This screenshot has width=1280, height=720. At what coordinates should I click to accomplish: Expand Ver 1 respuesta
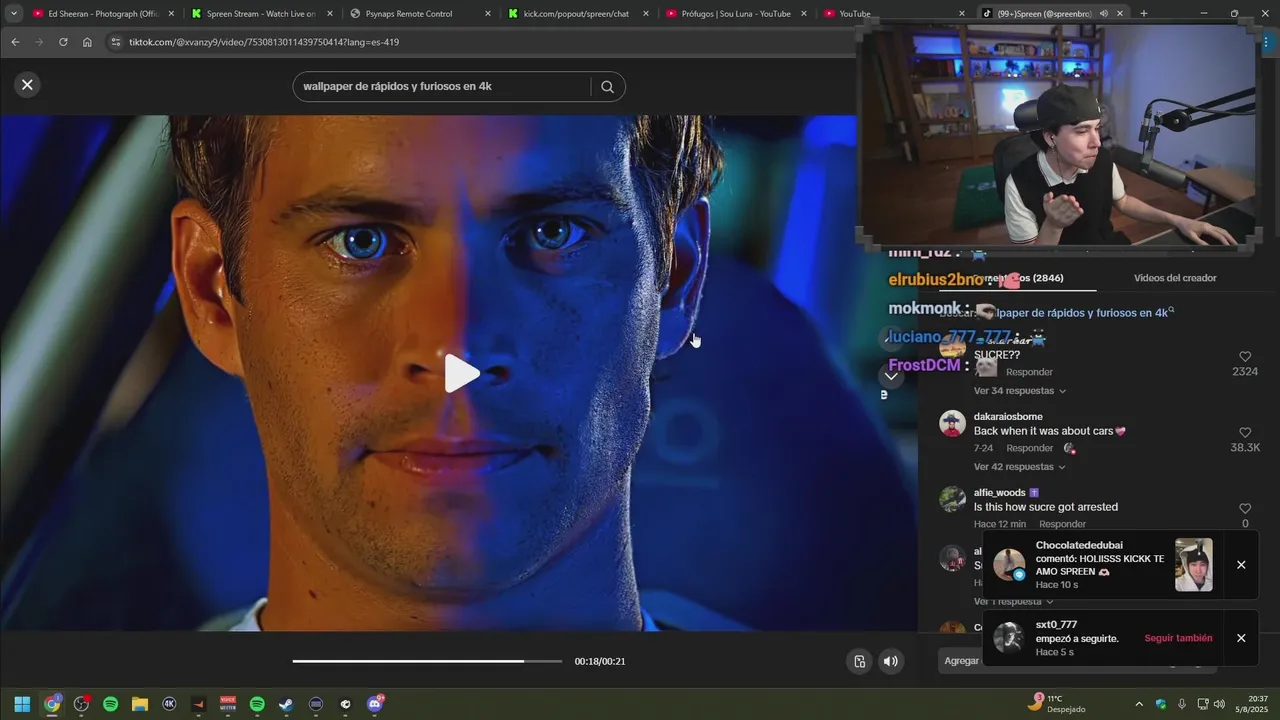1014,602
